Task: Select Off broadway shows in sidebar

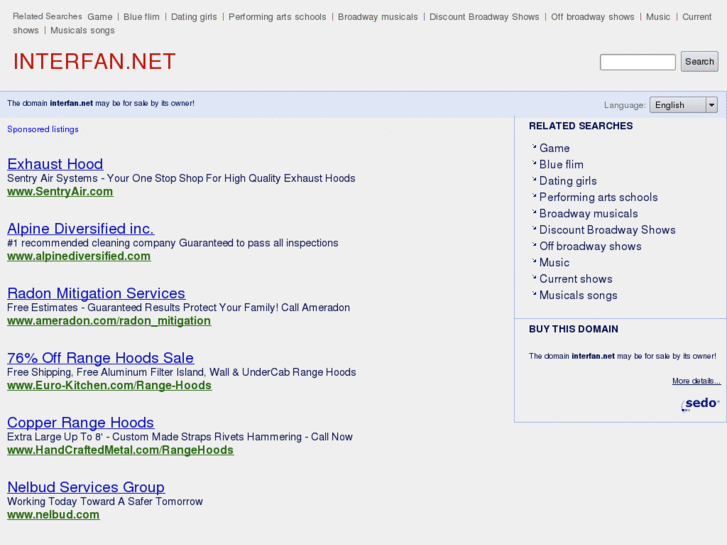Action: pos(591,246)
